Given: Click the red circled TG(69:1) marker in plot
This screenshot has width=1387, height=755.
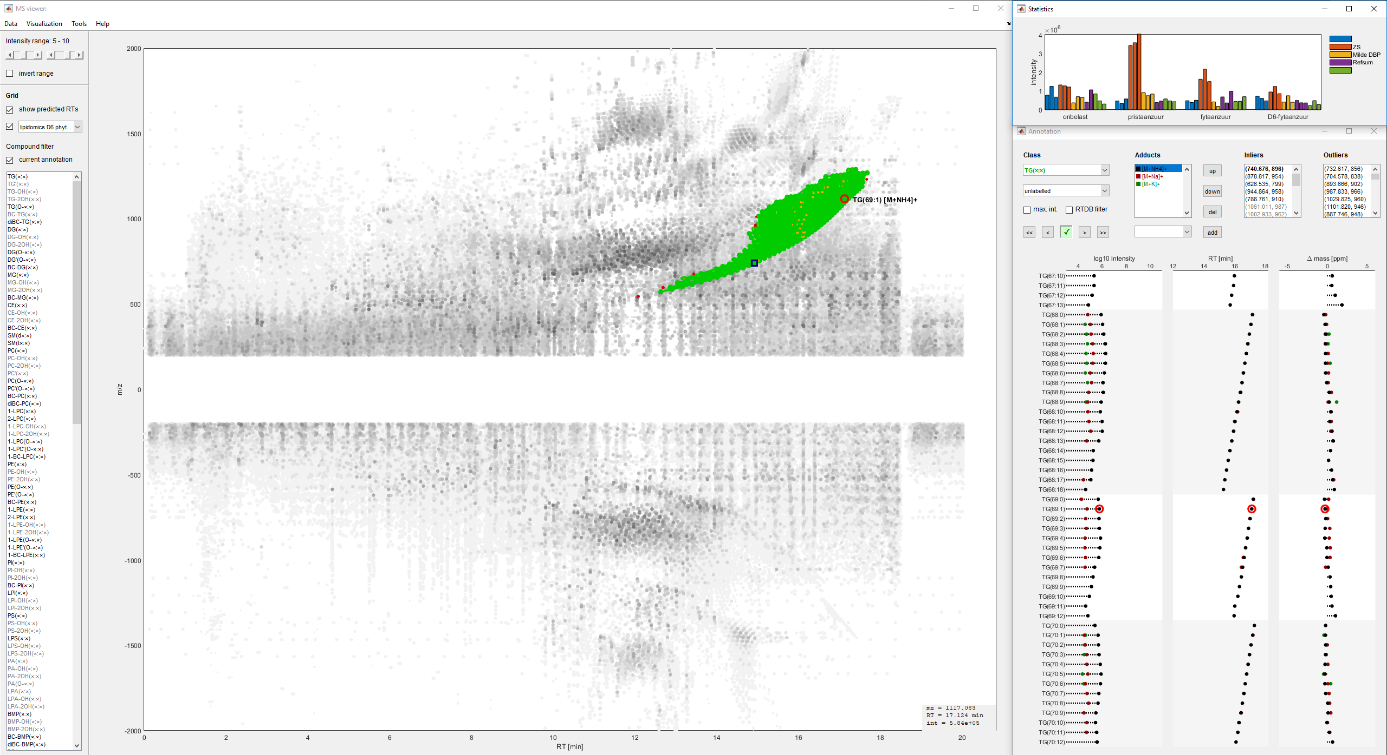Looking at the screenshot, I should tap(844, 199).
